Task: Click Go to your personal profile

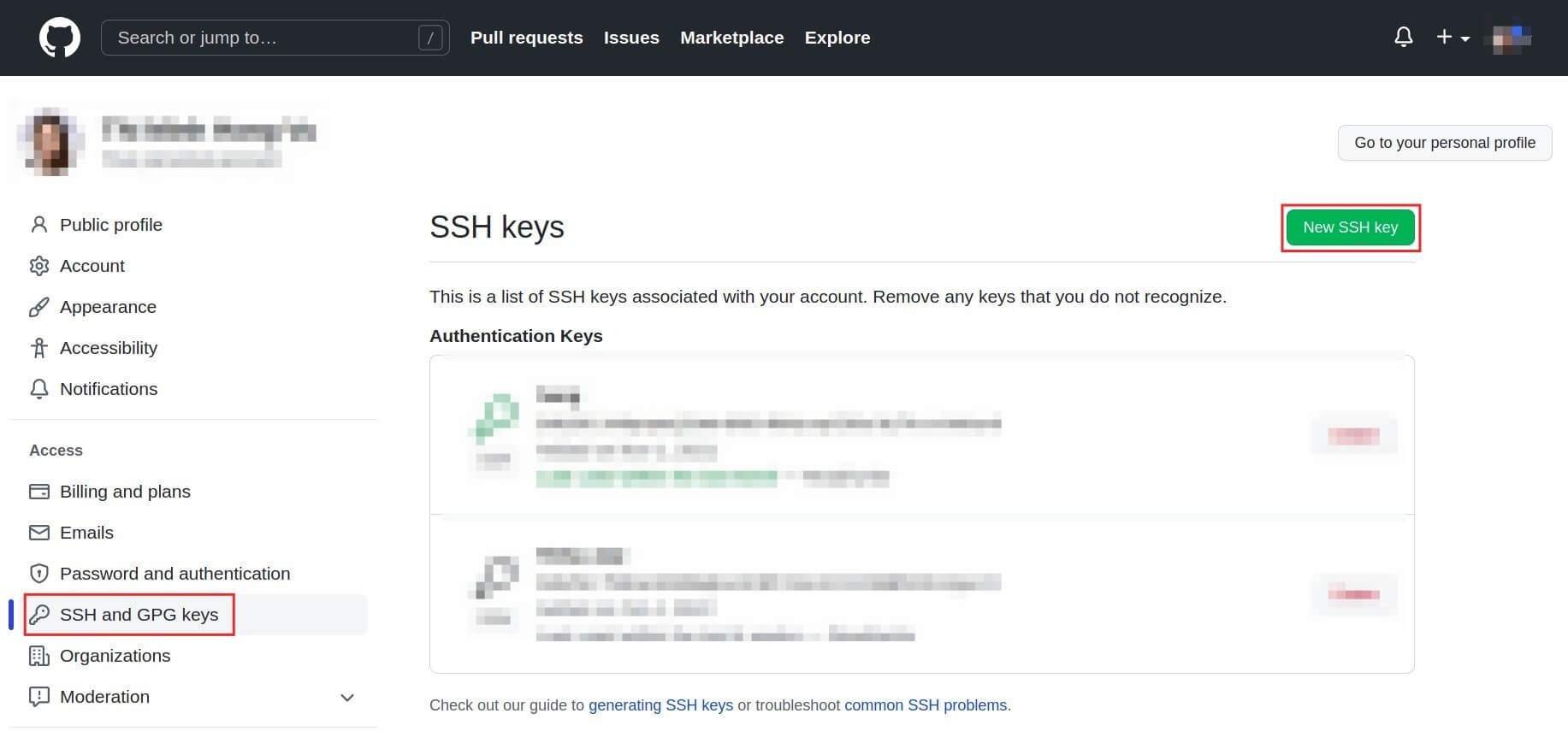Action: pyautogui.click(x=1444, y=143)
